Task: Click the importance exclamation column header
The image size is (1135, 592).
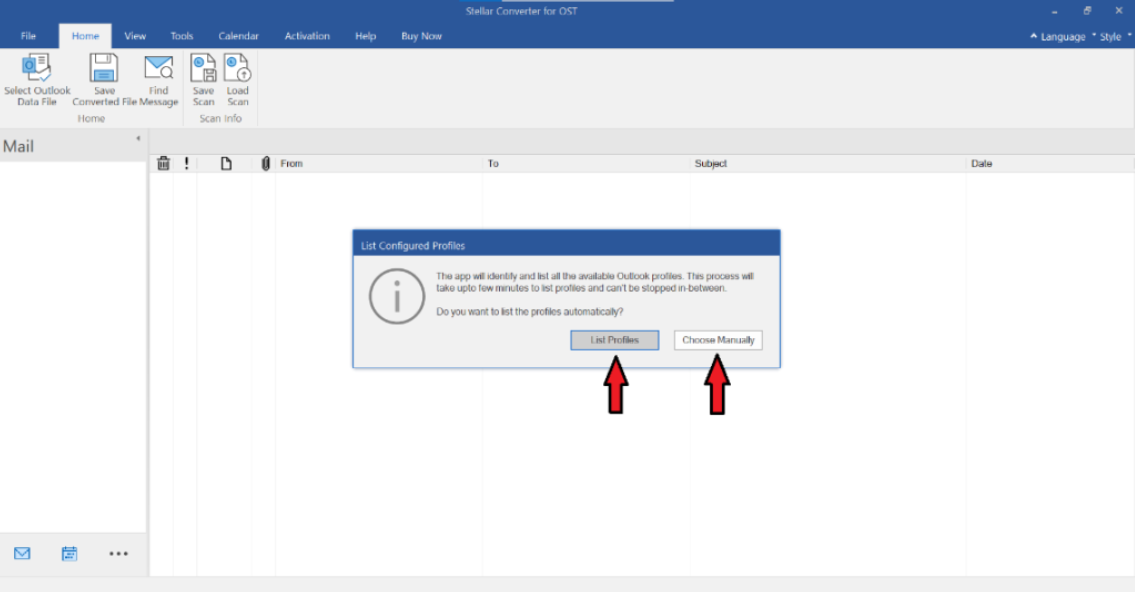Action: (x=186, y=164)
